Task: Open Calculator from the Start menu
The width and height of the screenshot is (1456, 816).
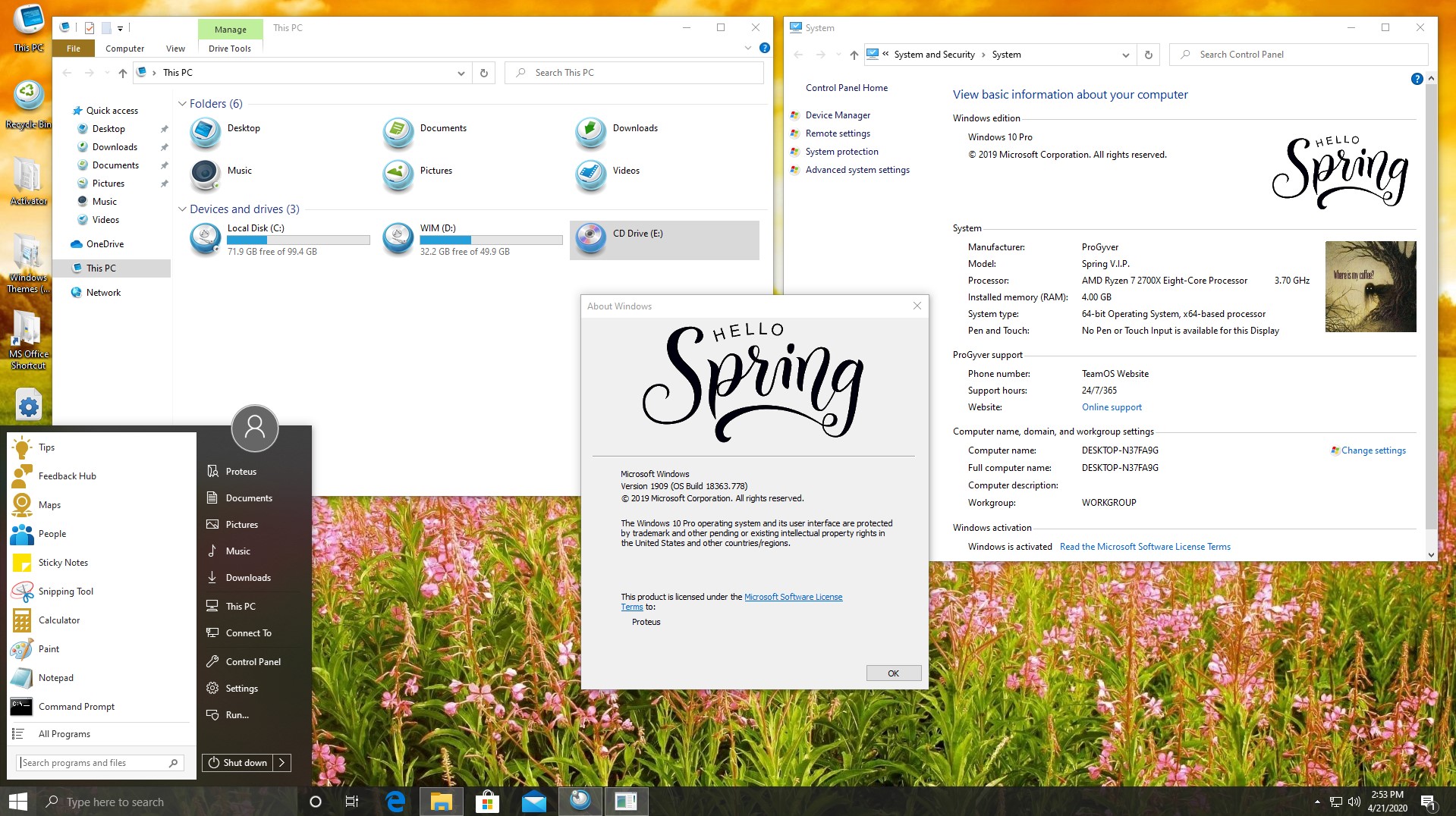Action: coord(102,620)
